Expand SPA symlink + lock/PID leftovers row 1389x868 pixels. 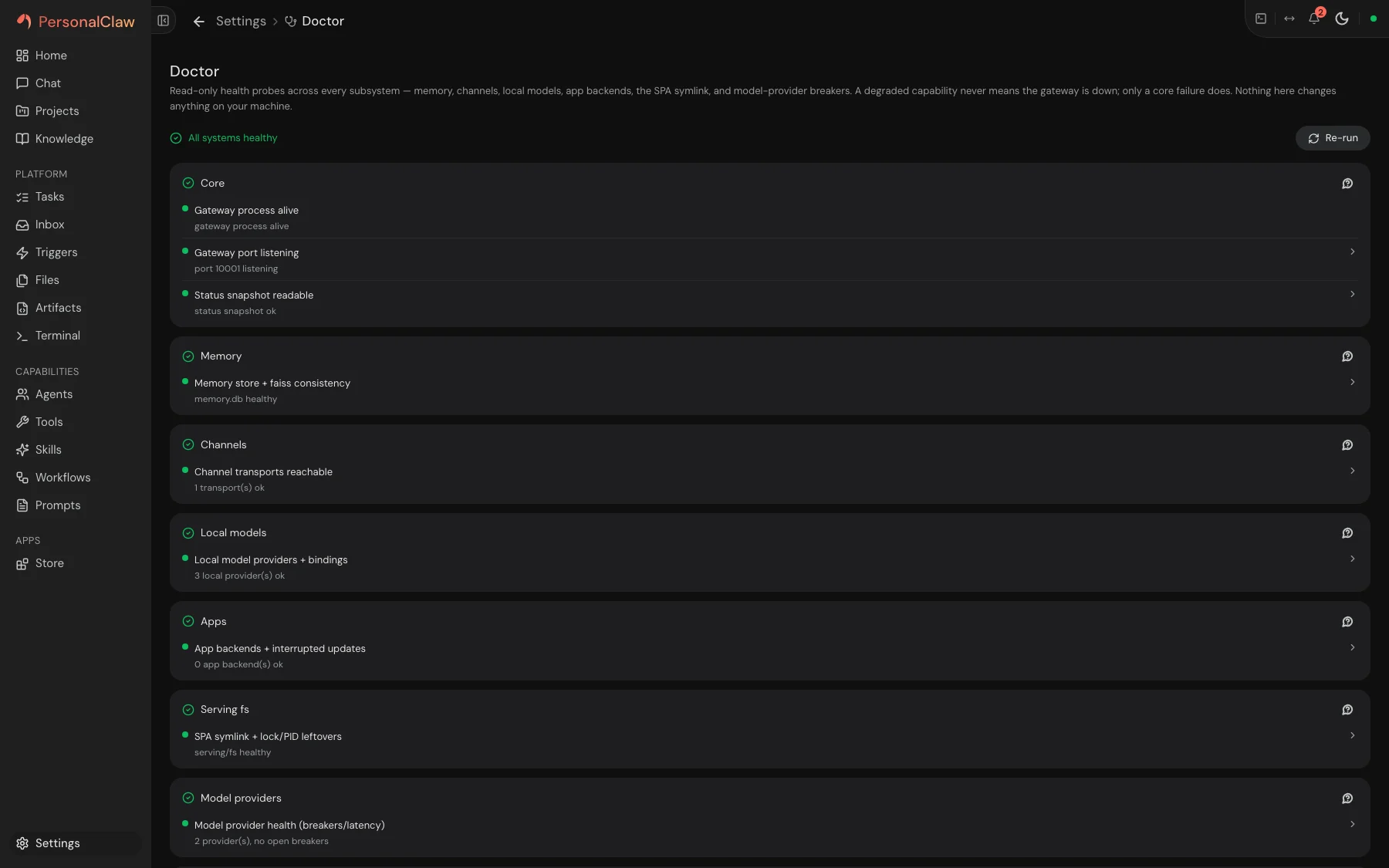(x=769, y=744)
